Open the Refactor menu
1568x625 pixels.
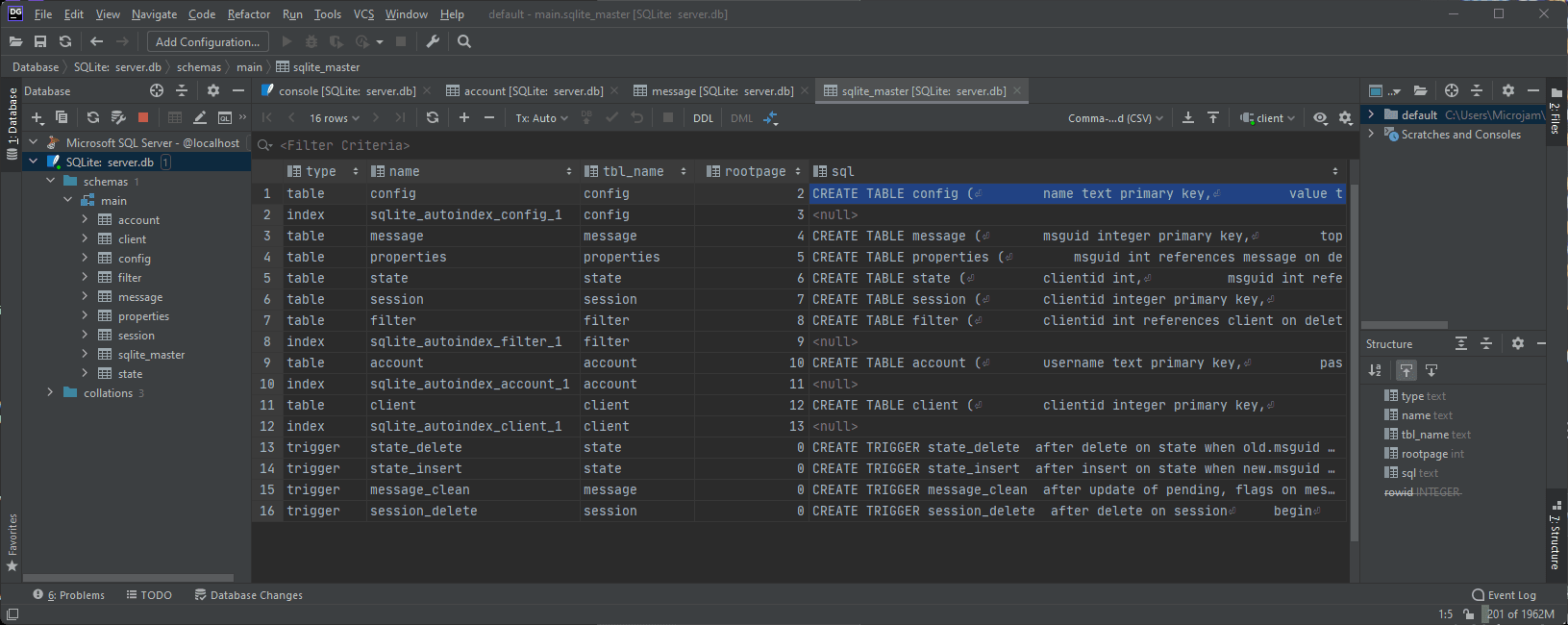tap(249, 14)
